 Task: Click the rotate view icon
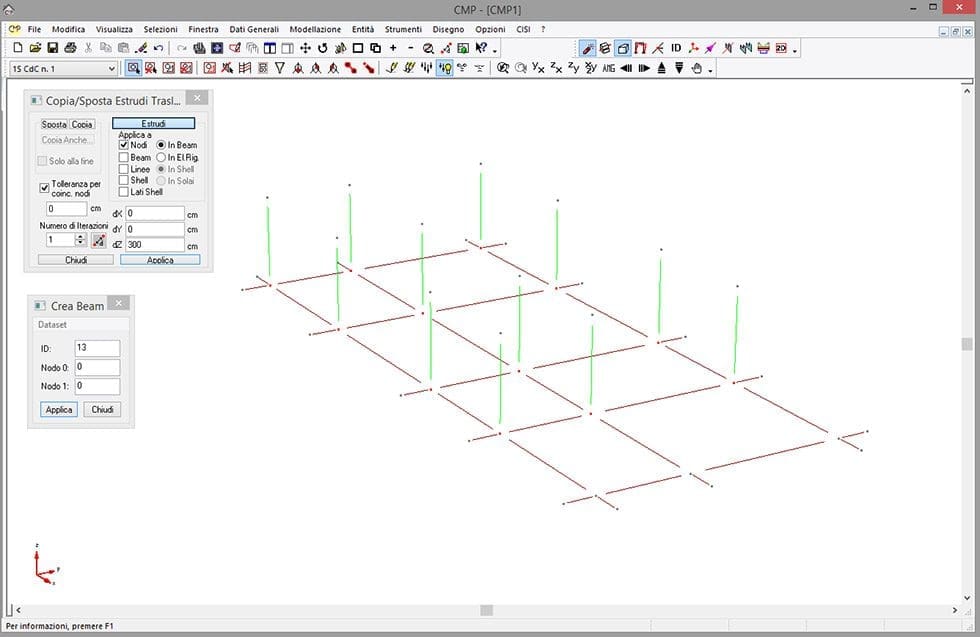(322, 48)
